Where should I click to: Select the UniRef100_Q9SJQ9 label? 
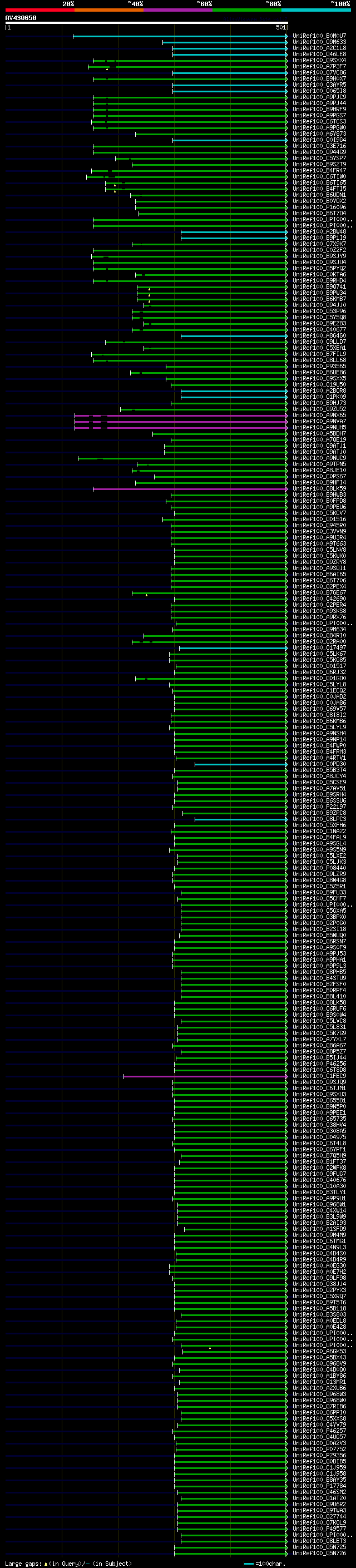319,1083
